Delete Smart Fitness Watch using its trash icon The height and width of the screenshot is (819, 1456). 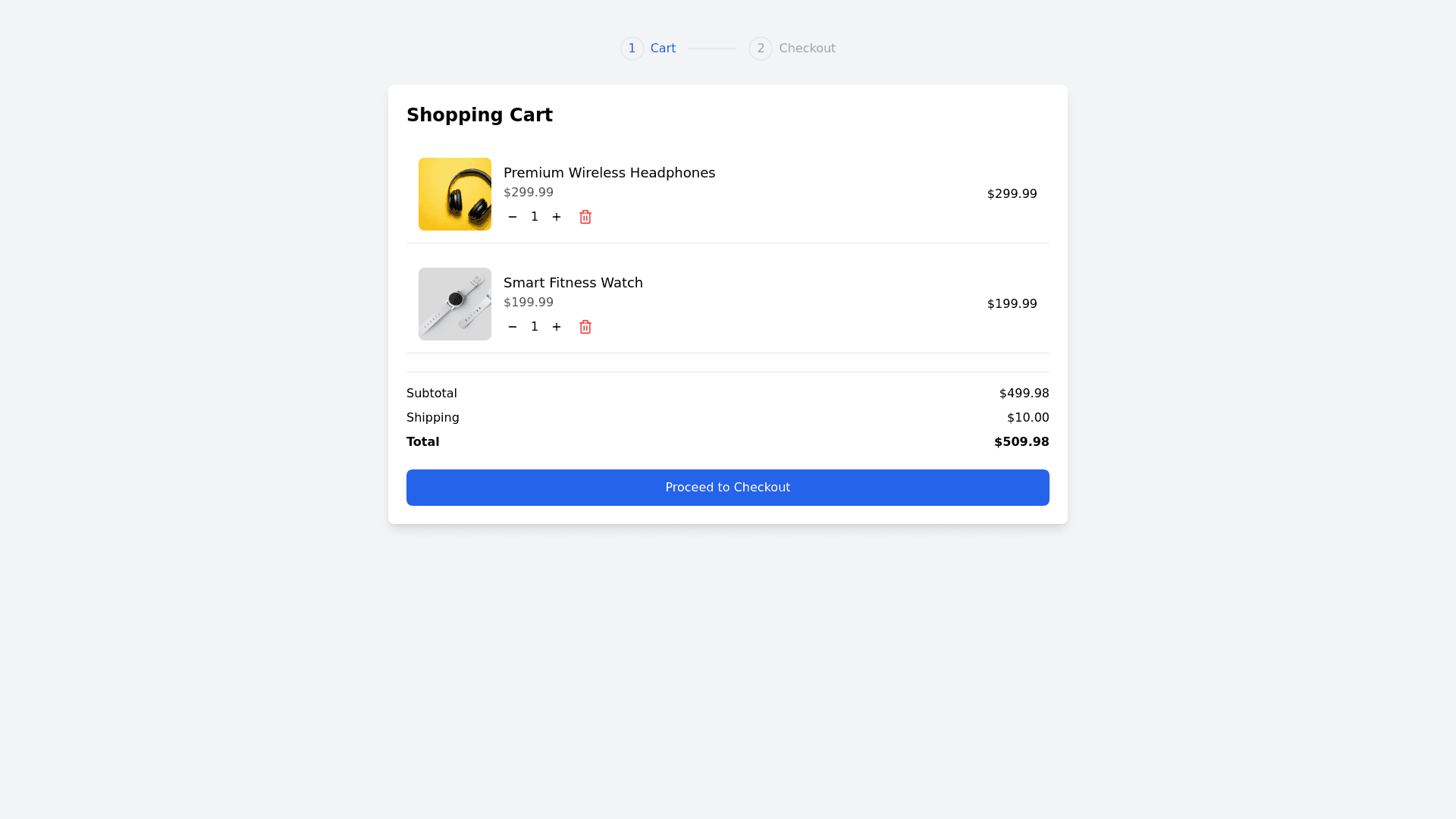click(x=585, y=327)
